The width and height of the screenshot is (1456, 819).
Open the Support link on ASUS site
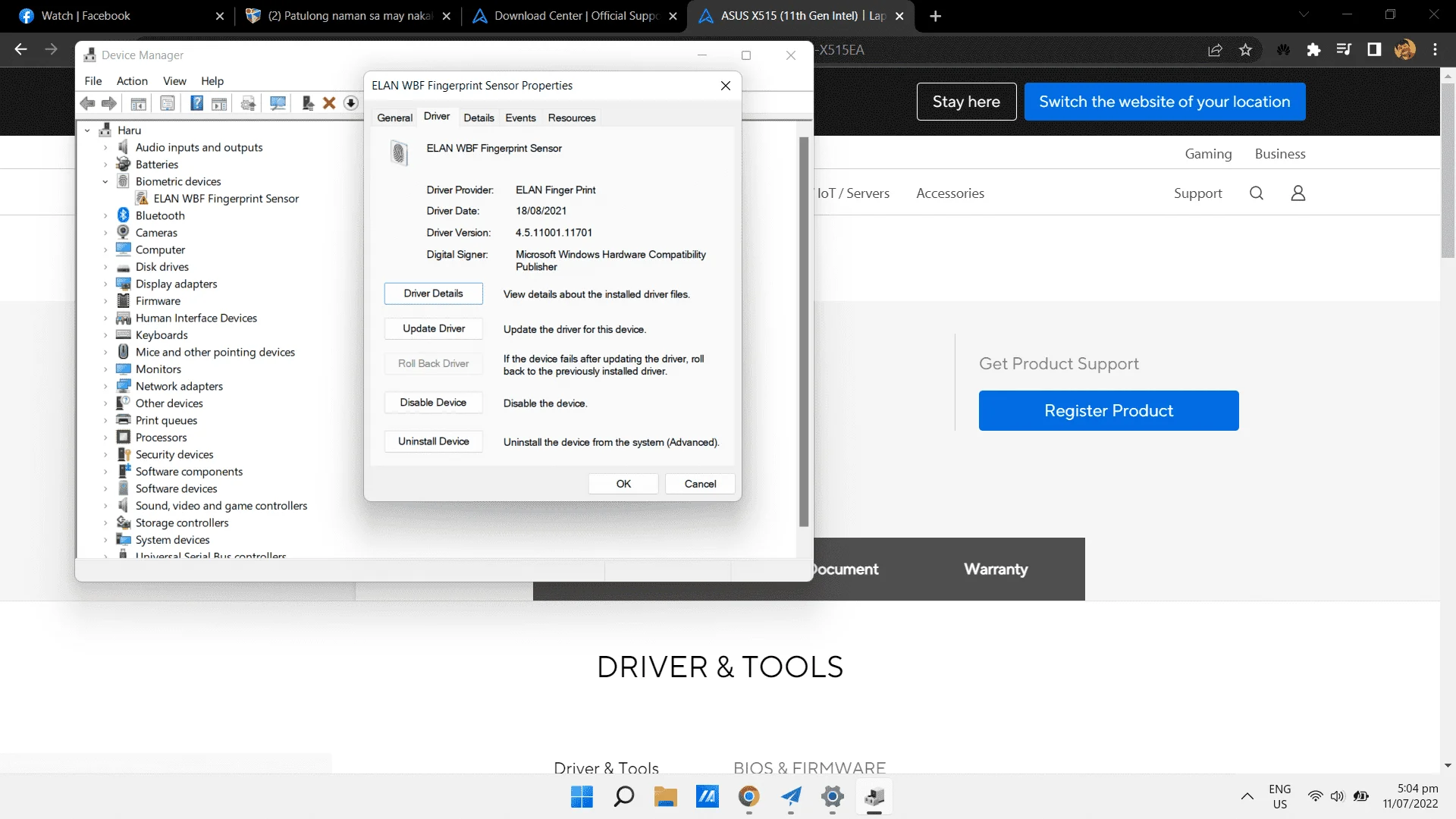point(1198,193)
